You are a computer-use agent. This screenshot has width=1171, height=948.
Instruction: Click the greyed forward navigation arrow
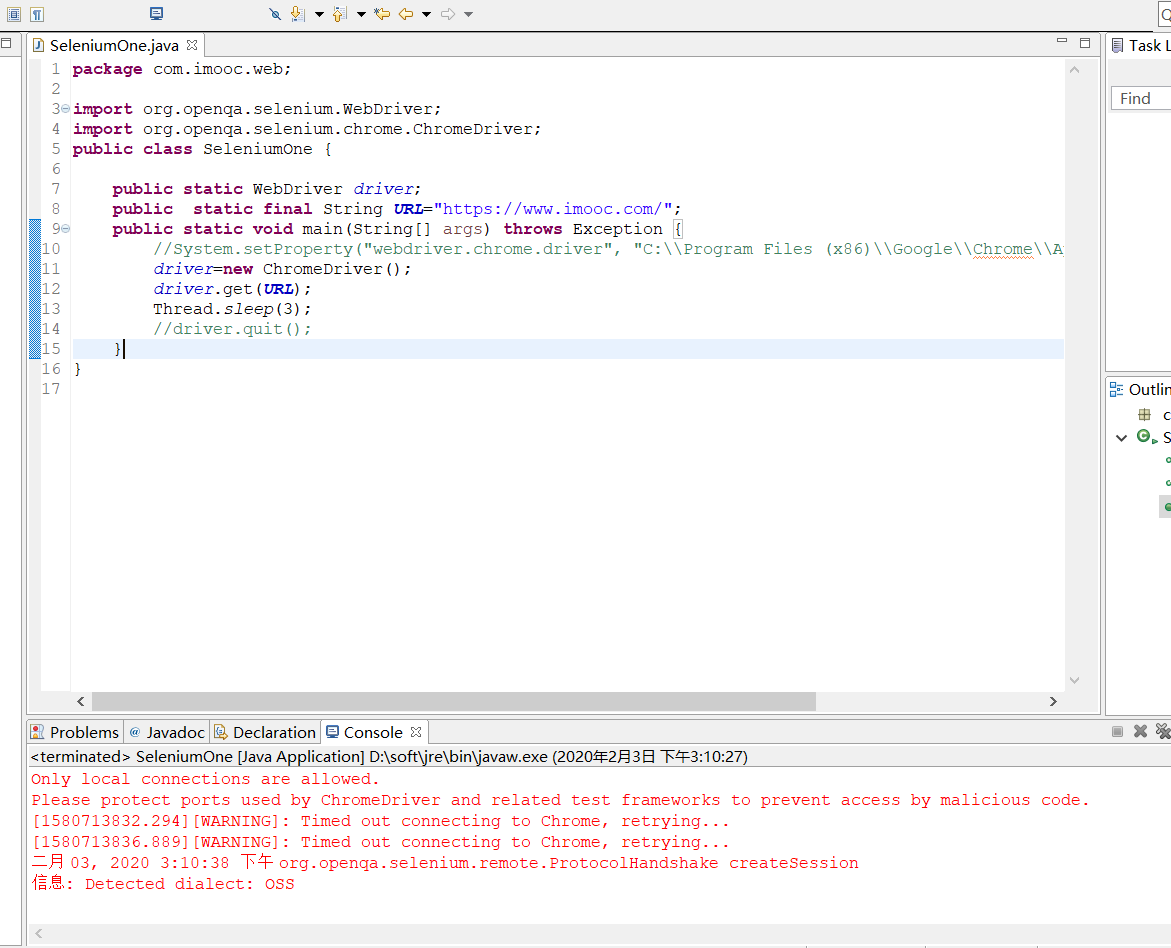pos(448,14)
